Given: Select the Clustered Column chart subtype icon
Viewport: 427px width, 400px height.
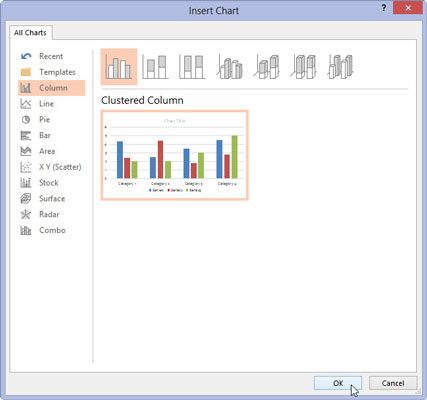Looking at the screenshot, I should point(119,67).
